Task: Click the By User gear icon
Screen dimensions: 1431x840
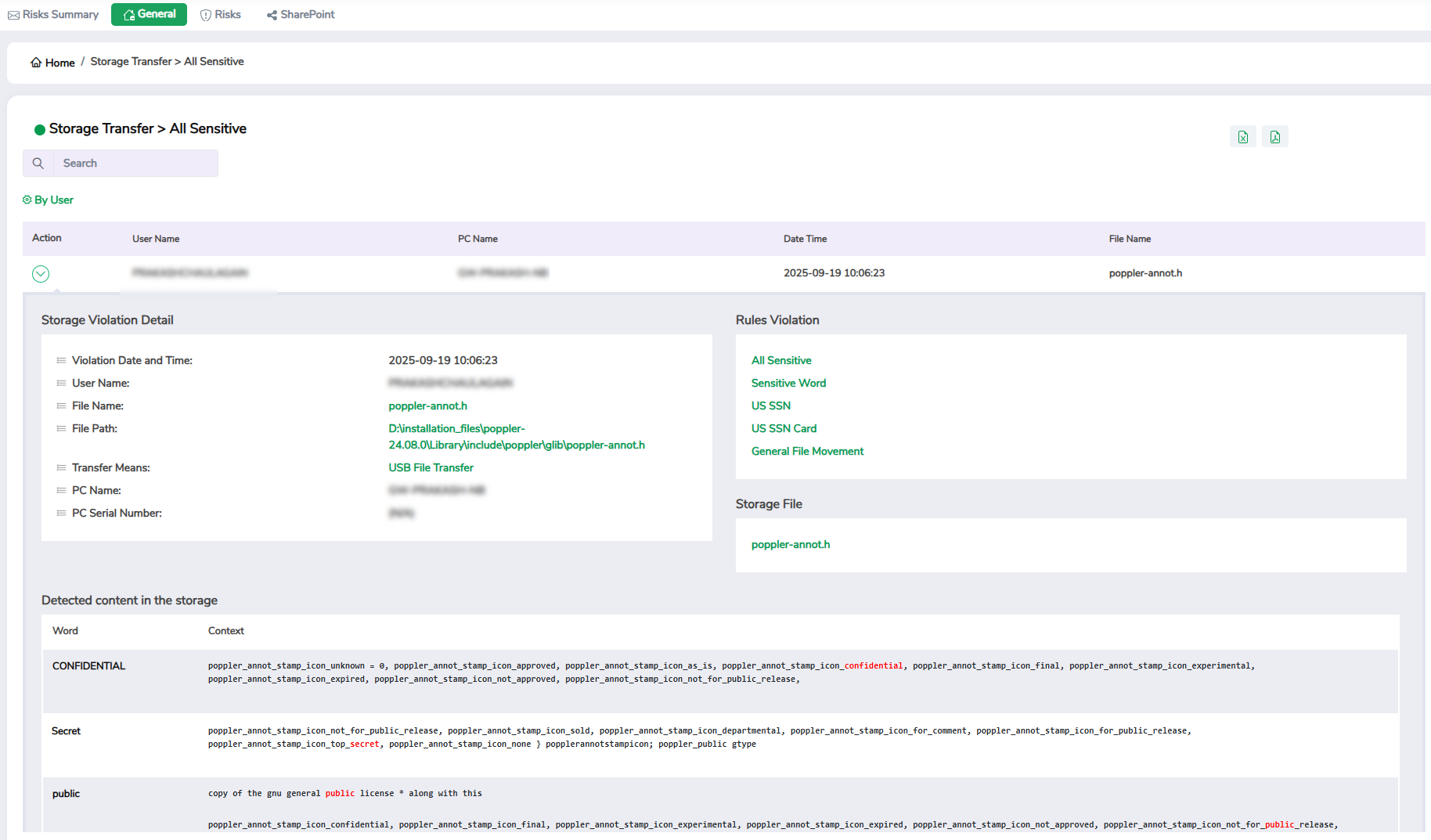Action: click(27, 200)
